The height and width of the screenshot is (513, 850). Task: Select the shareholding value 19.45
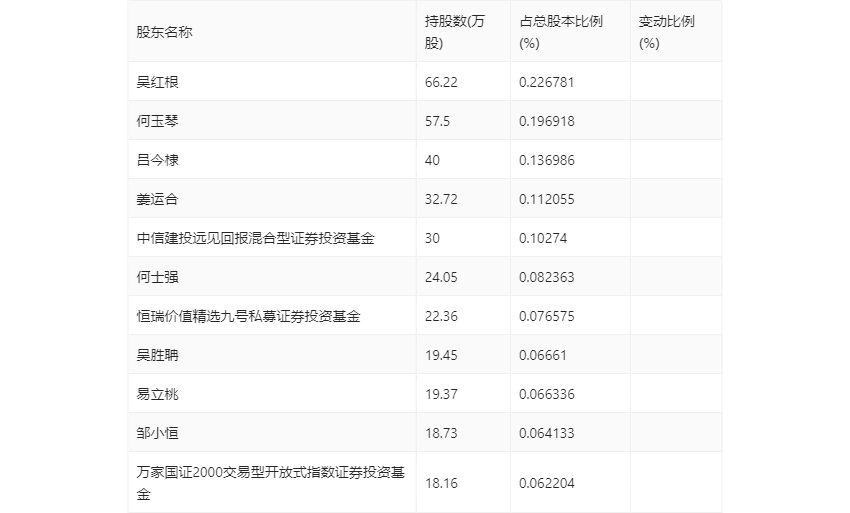tap(441, 355)
